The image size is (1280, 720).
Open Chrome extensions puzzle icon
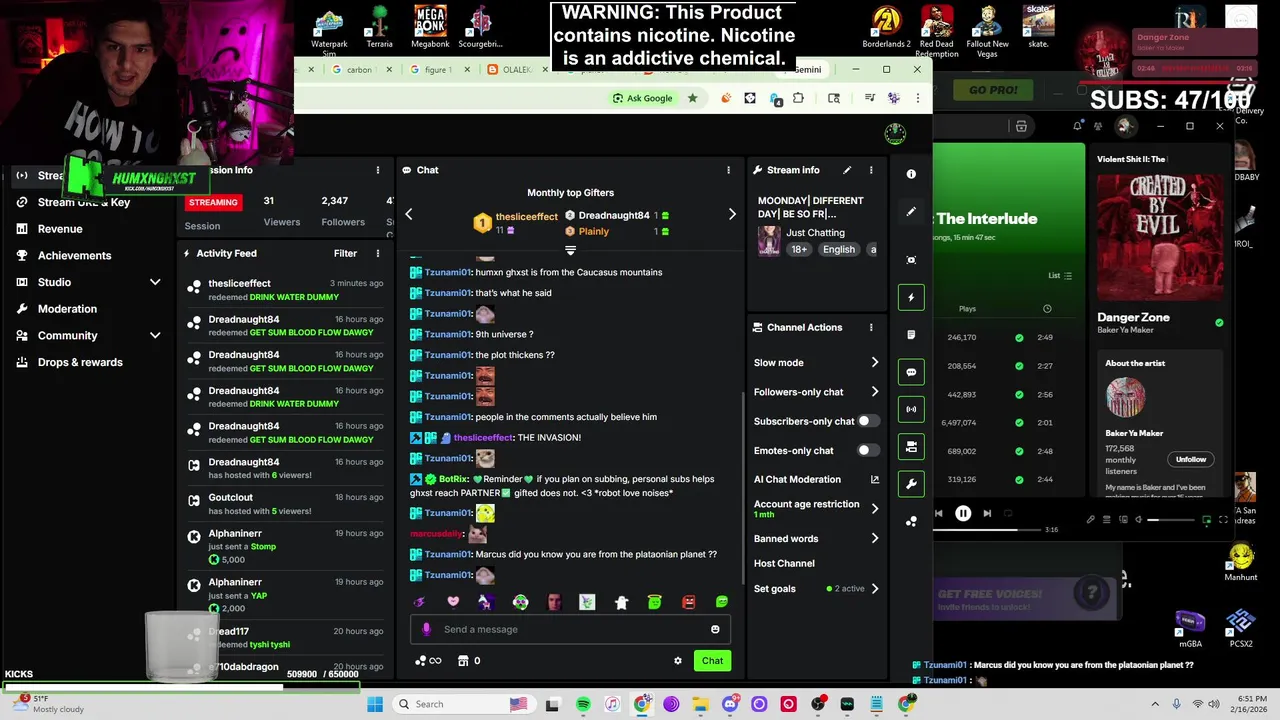pos(798,98)
